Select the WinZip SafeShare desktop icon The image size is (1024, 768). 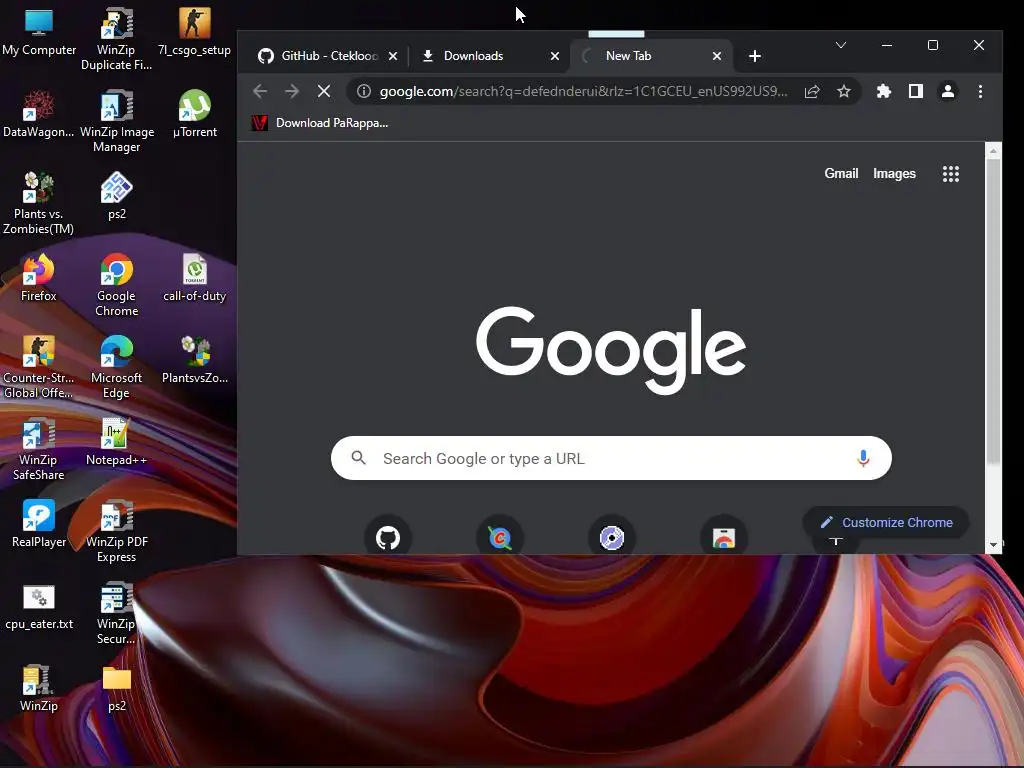pyautogui.click(x=39, y=449)
